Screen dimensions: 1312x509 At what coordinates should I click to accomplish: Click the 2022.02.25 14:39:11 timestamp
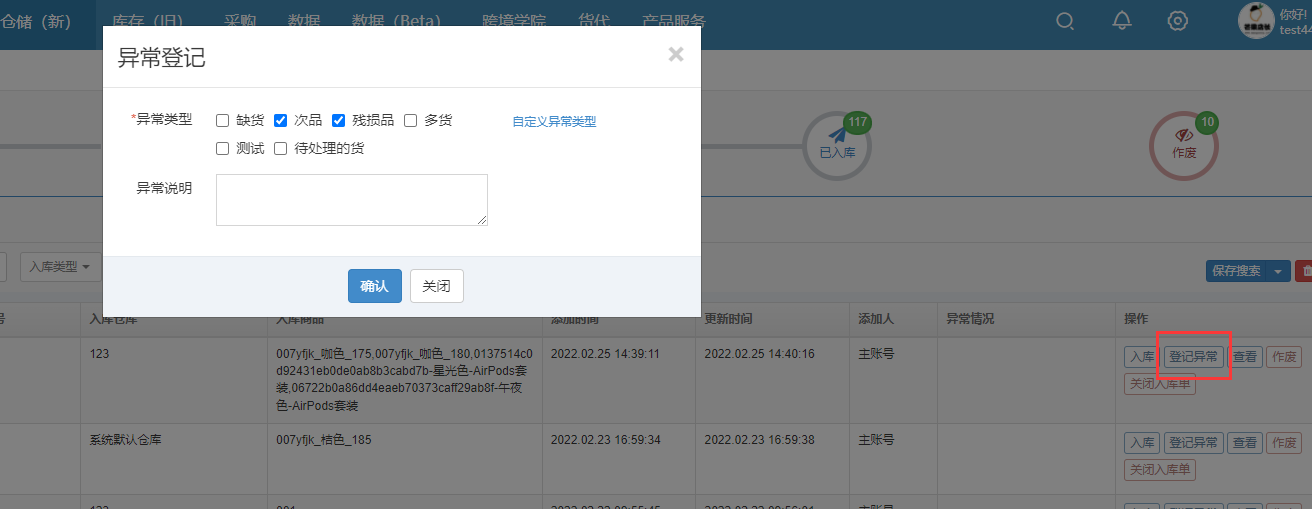(x=605, y=354)
